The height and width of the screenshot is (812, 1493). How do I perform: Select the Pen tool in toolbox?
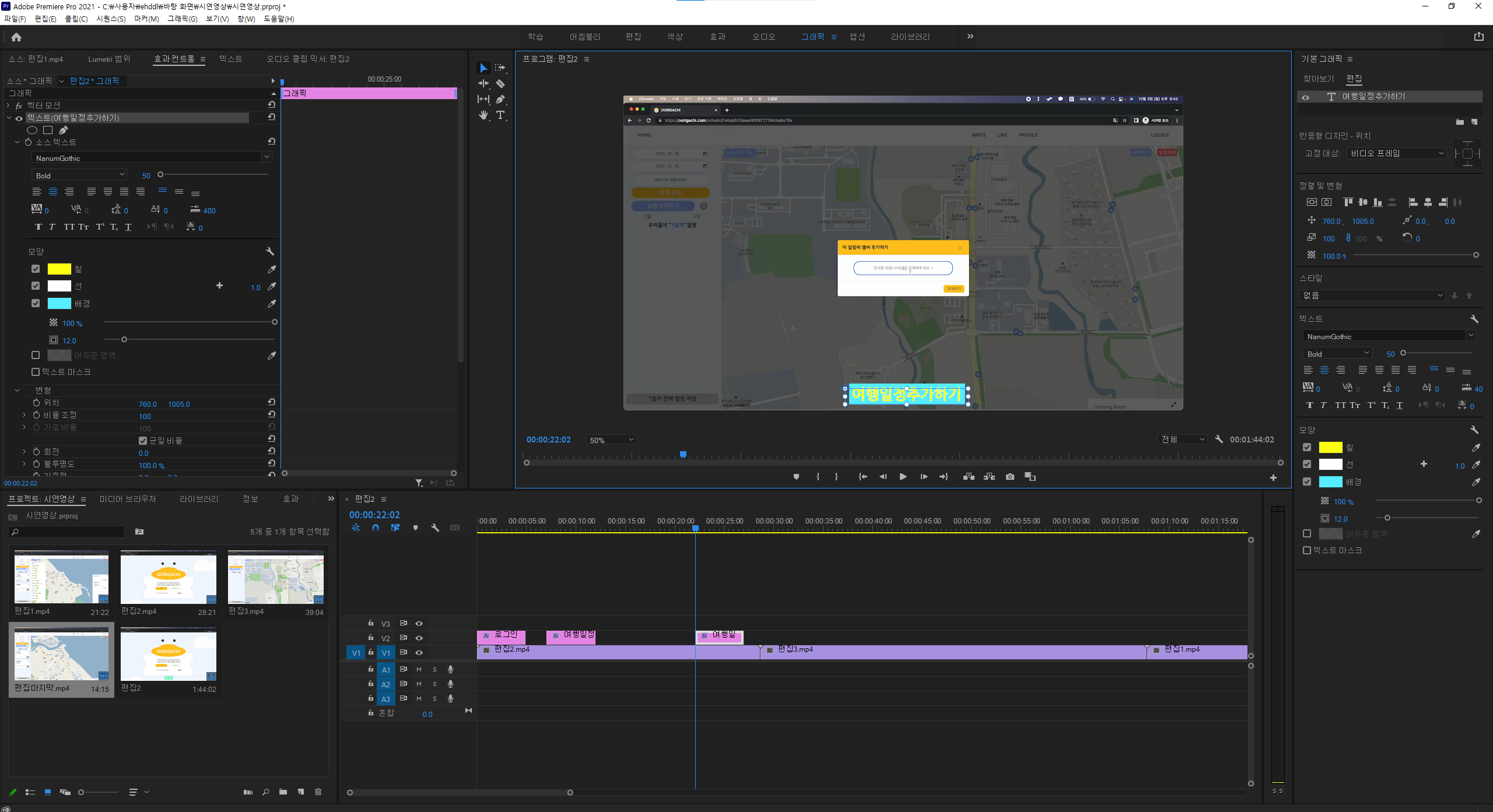[x=500, y=100]
